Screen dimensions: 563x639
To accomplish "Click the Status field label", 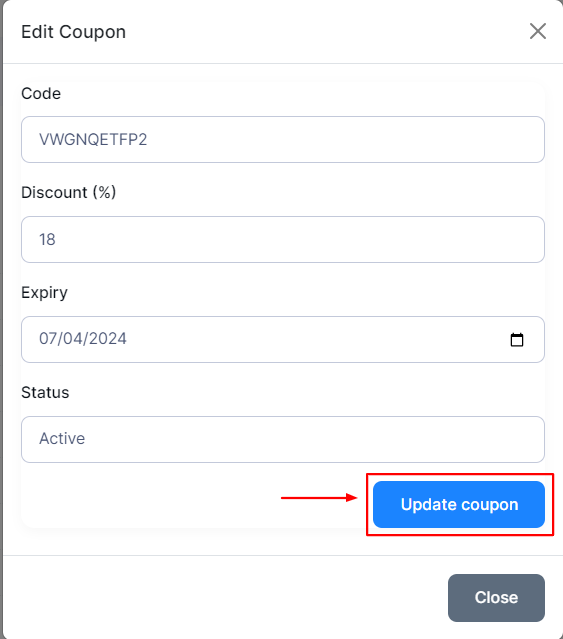I will 45,392.
